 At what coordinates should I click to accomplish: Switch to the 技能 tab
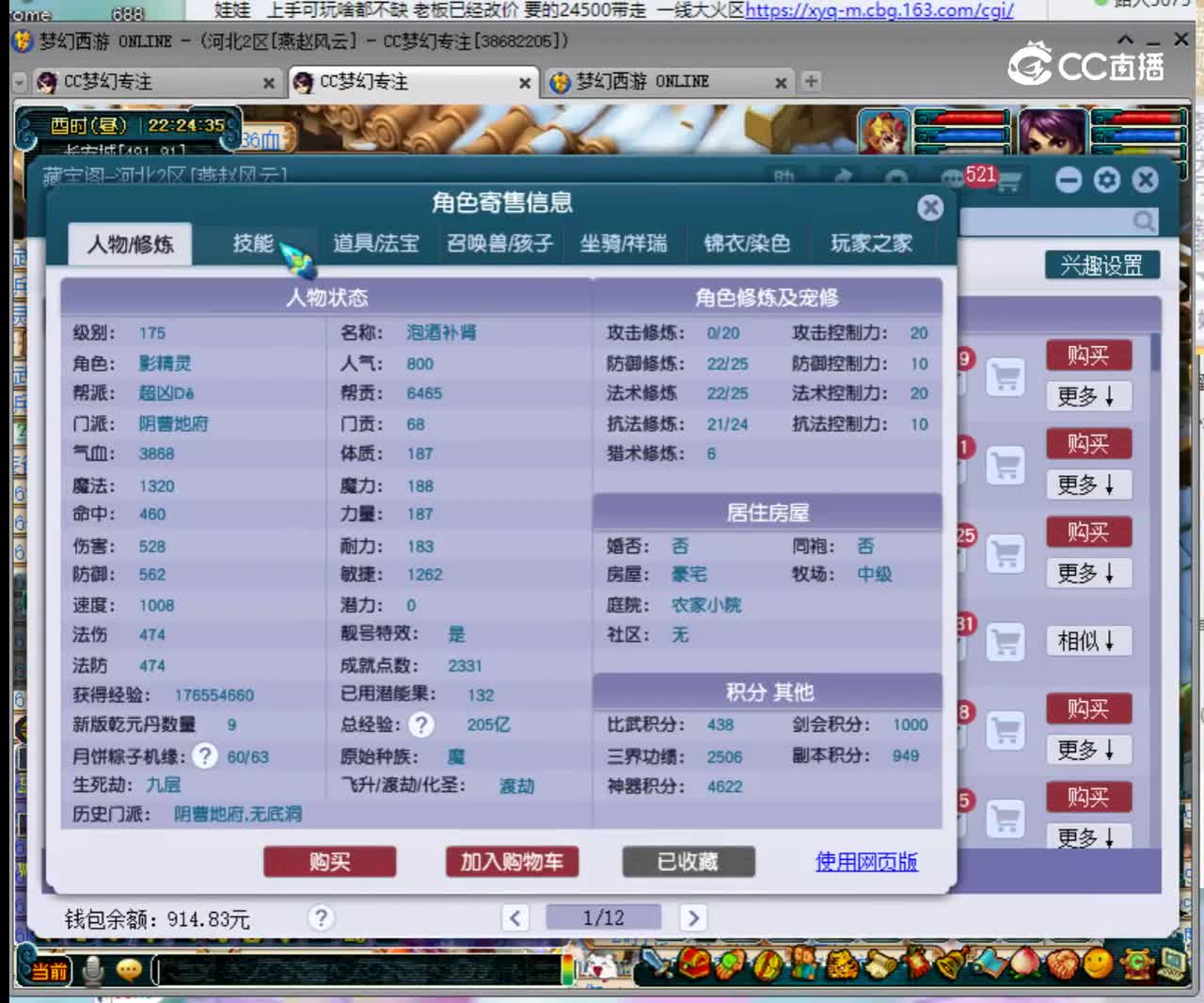(253, 244)
